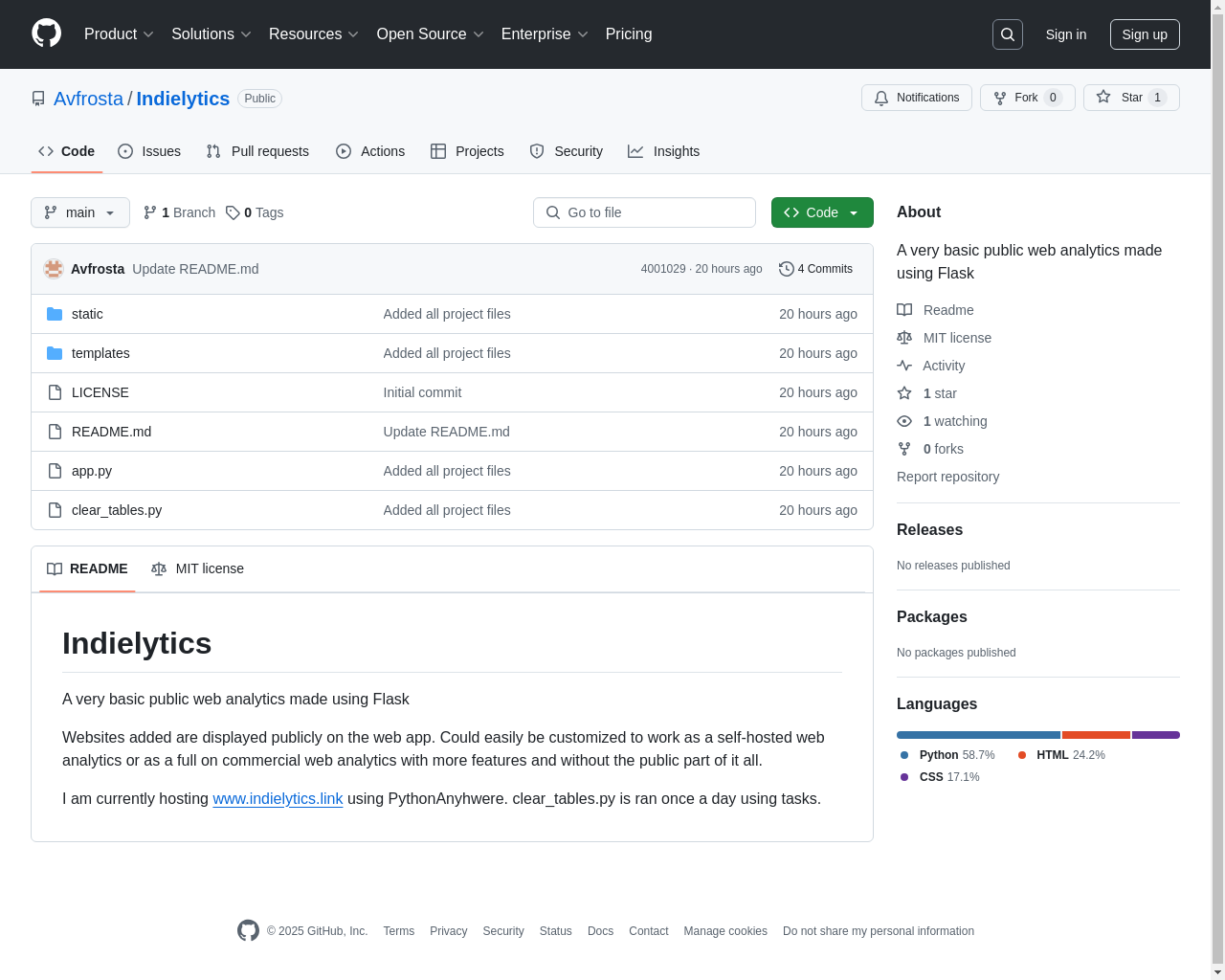Click the bell icon in Notifications button
The image size is (1225, 980).
tap(881, 98)
